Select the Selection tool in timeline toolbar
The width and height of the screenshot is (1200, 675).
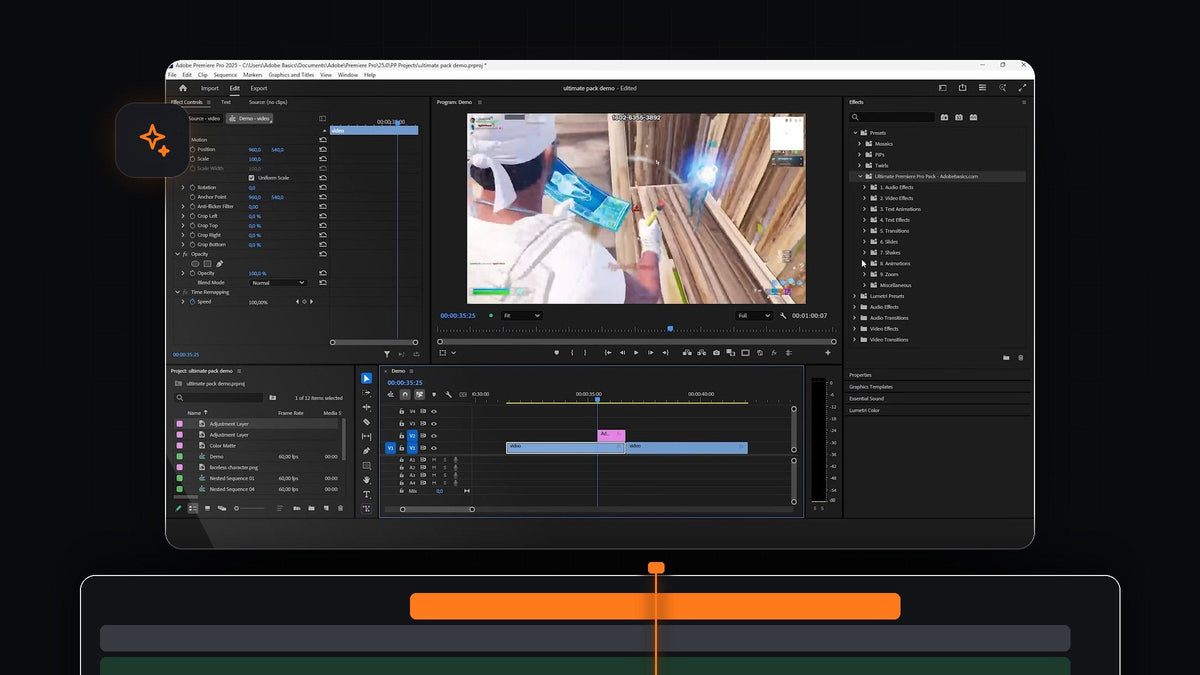tap(366, 378)
